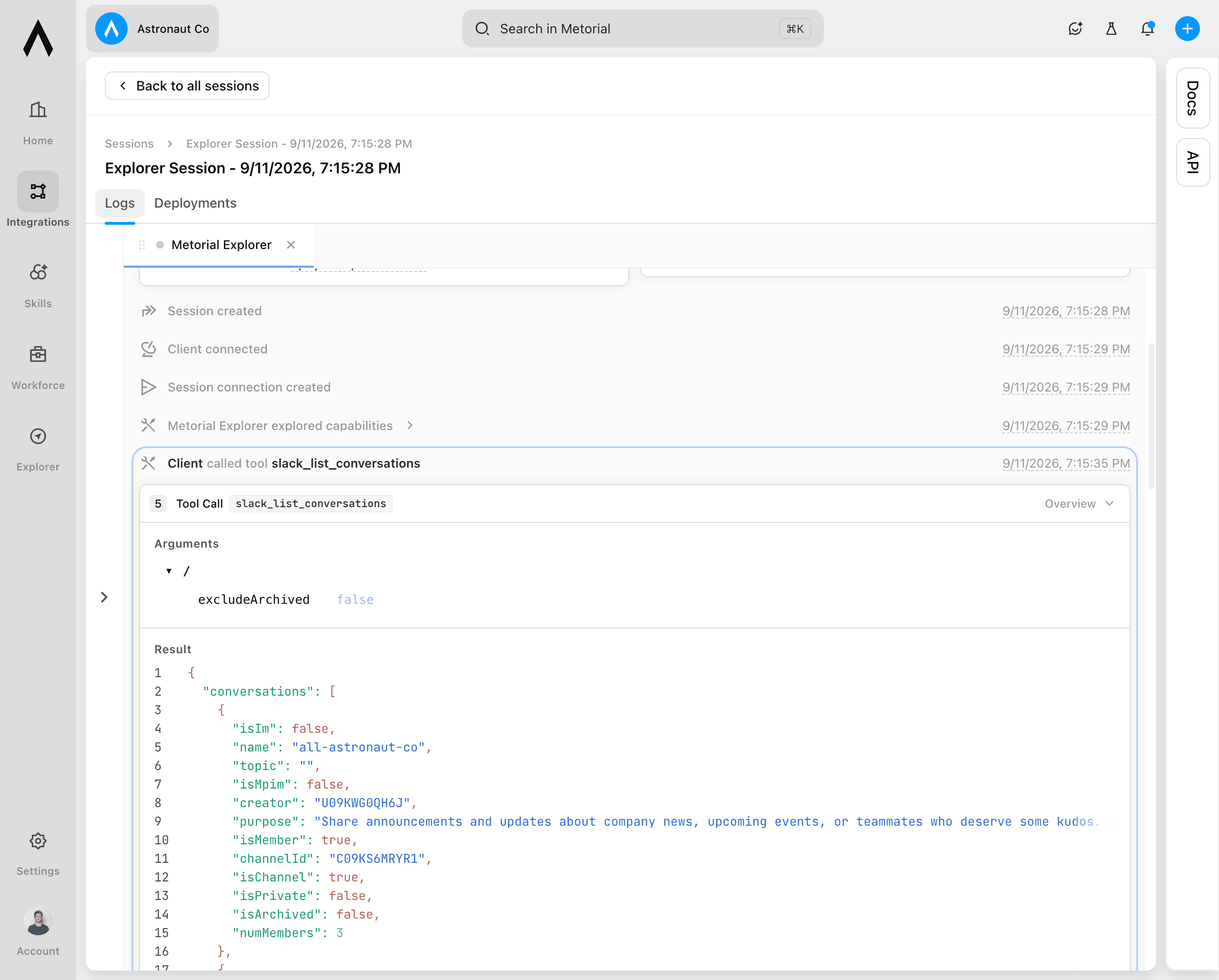Screen dimensions: 1219x980
Task: Open Settings from the sidebar
Action: (38, 853)
